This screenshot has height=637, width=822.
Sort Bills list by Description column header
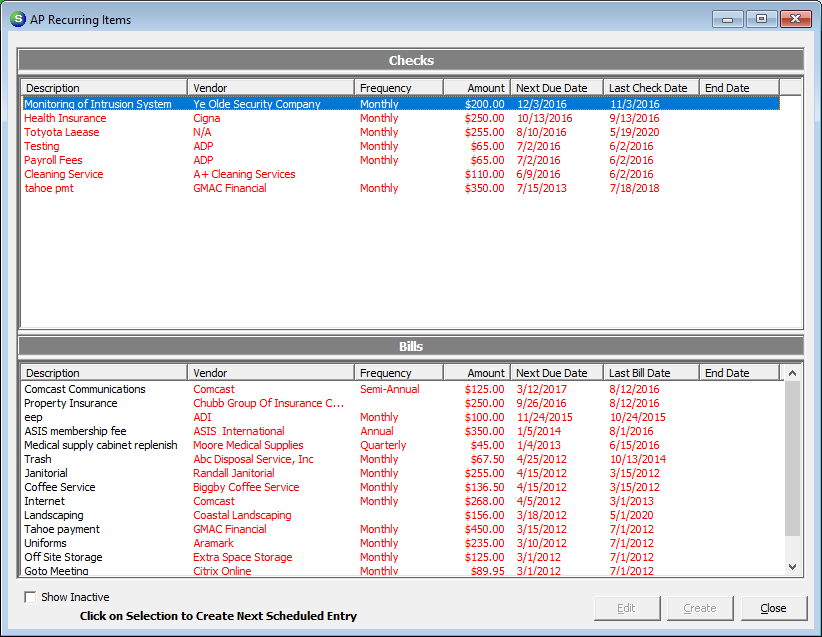click(104, 373)
